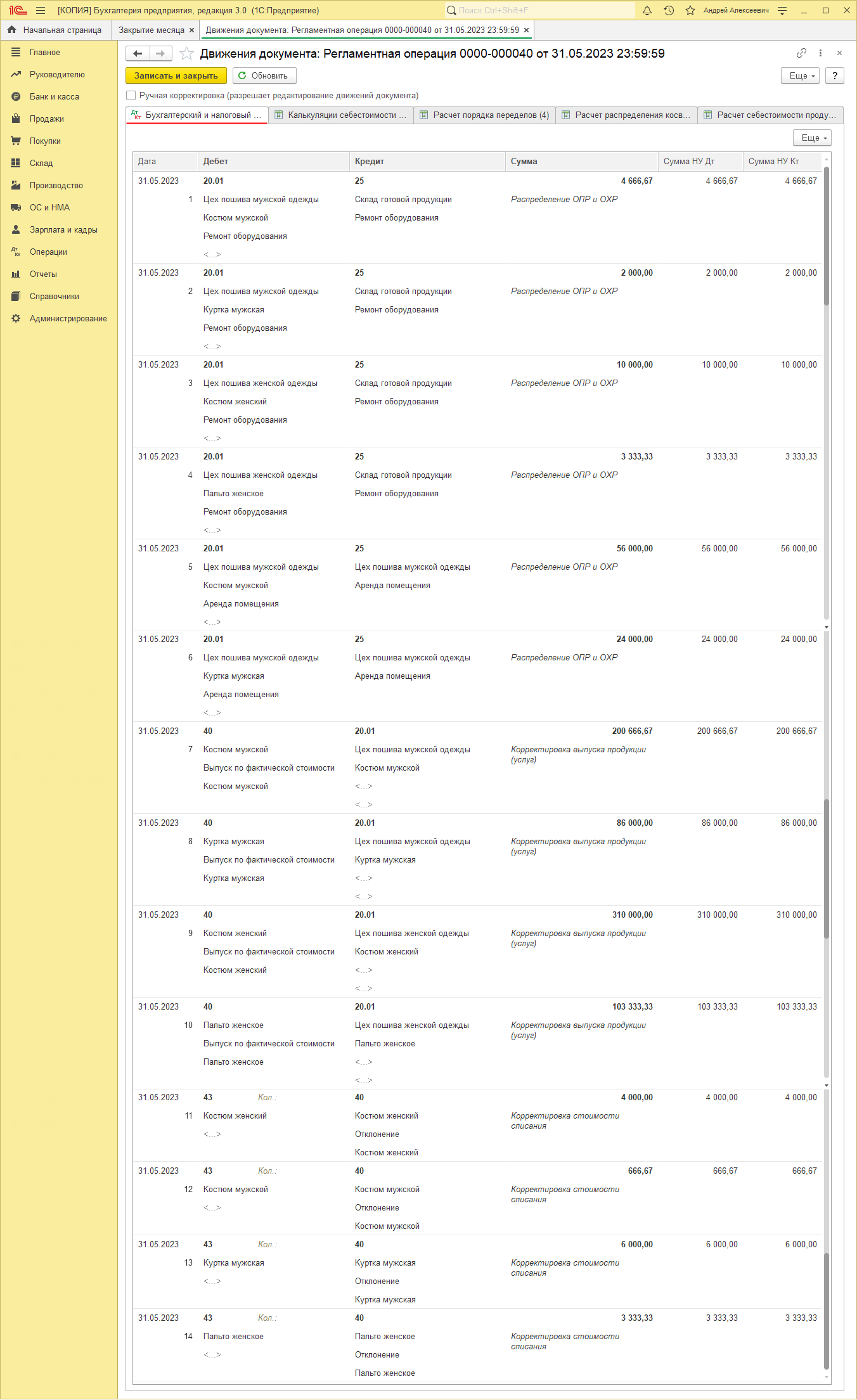Enable Ручная корректировка checkbox

[x=131, y=96]
